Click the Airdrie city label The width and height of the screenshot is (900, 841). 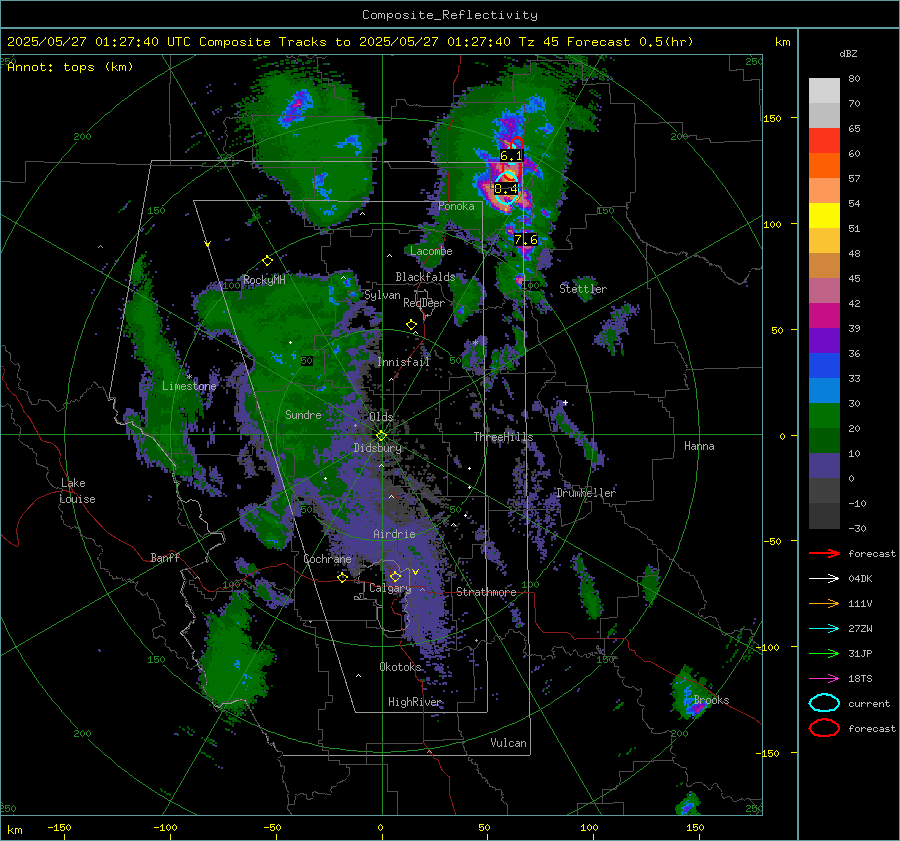pos(394,534)
